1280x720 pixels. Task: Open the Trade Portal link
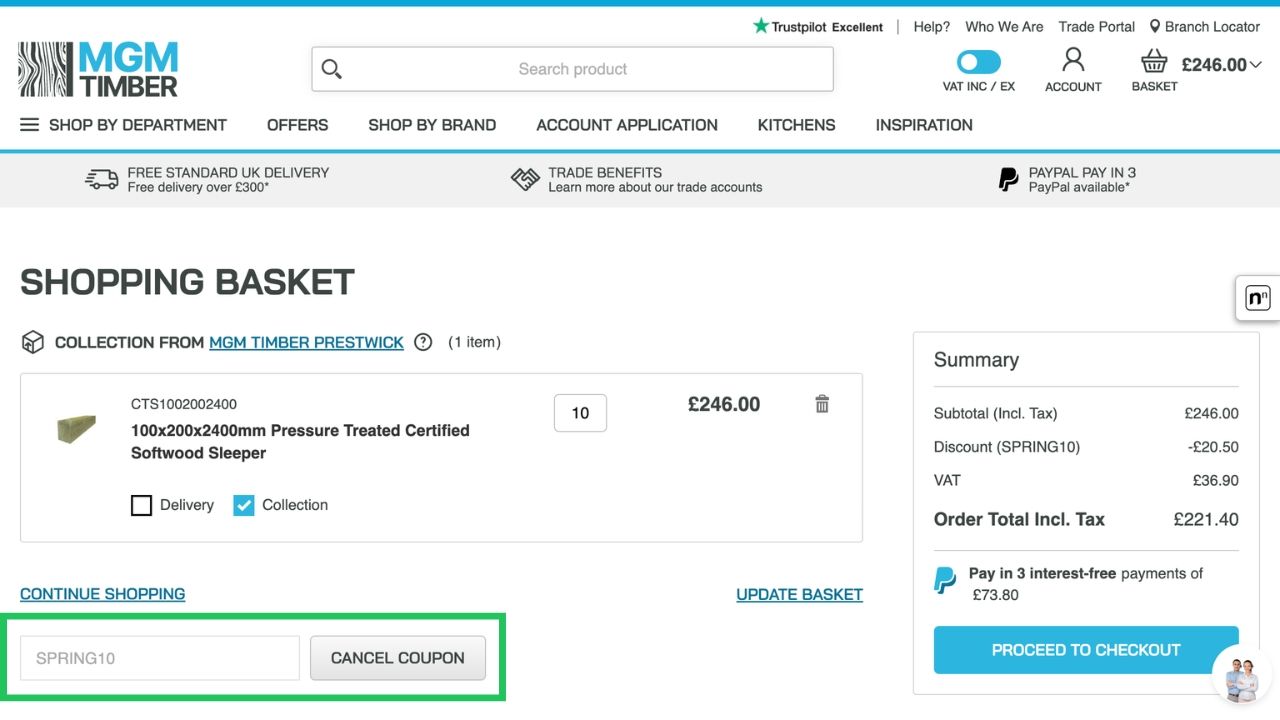[x=1097, y=27]
